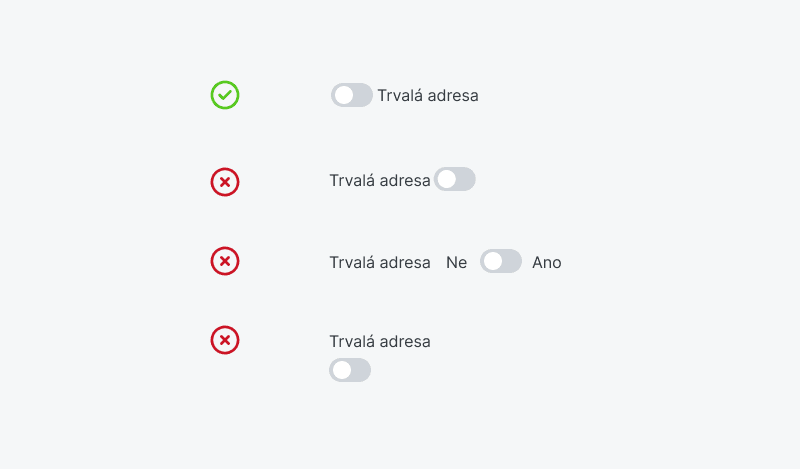Click Trvalá adresa label immediately left of its switch
800x469 pixels.
point(380,181)
